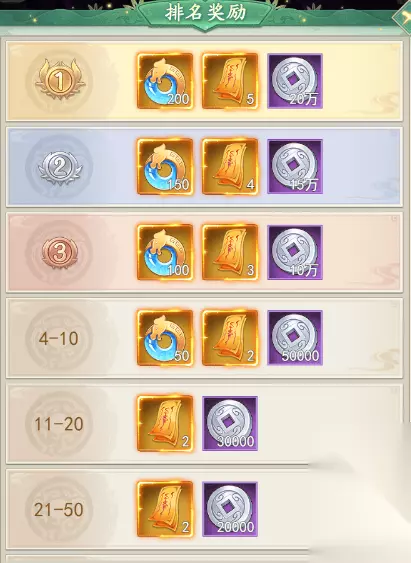Select the orange talisman reward with quantity 5
The image size is (411, 563).
pyautogui.click(x=230, y=81)
